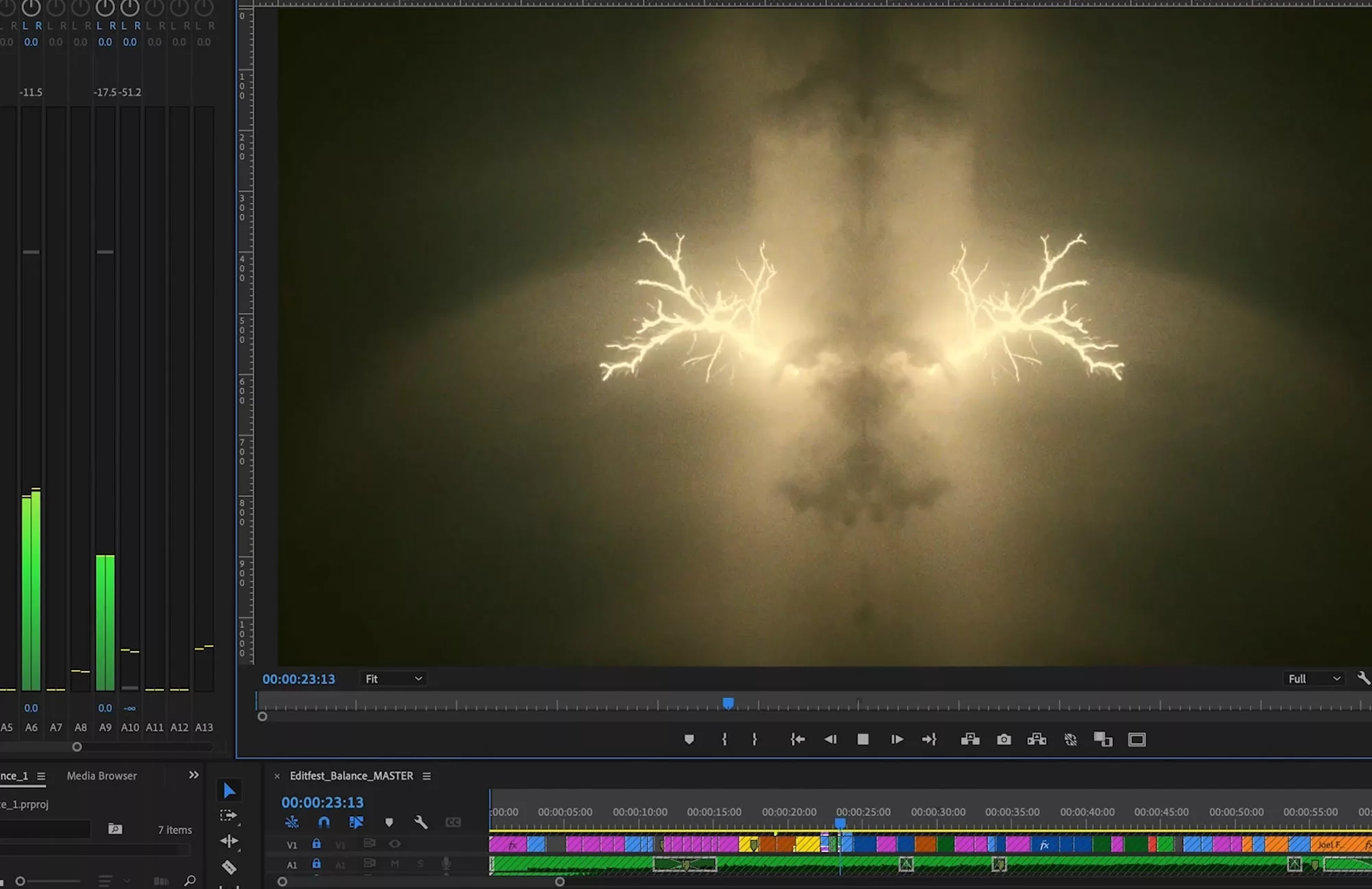Toggle V1 track lock
Viewport: 1372px width, 889px height.
click(x=316, y=844)
